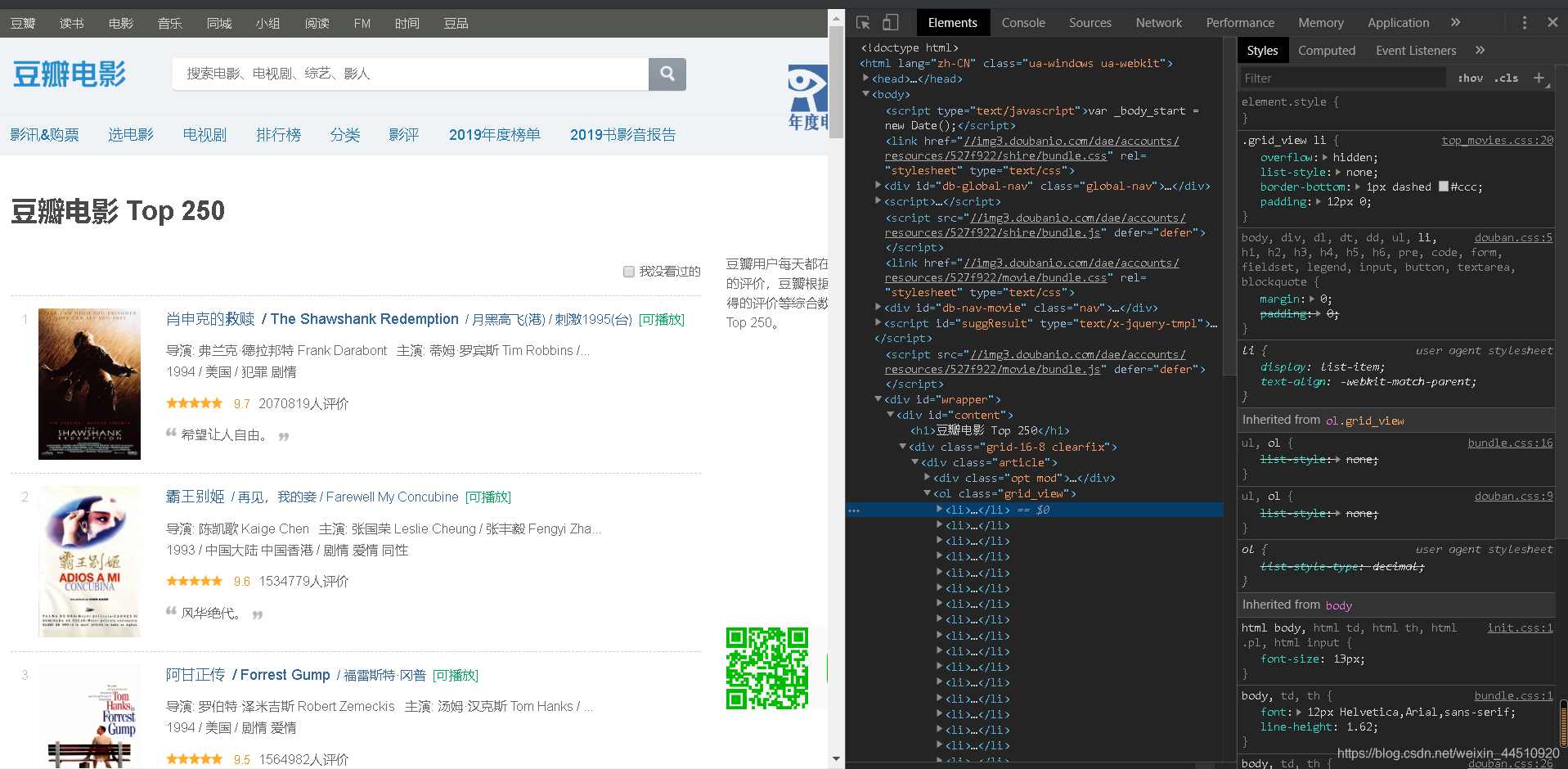The height and width of the screenshot is (769, 1568).
Task: Expand border-bottom shorthand triangle
Action: tap(1358, 187)
